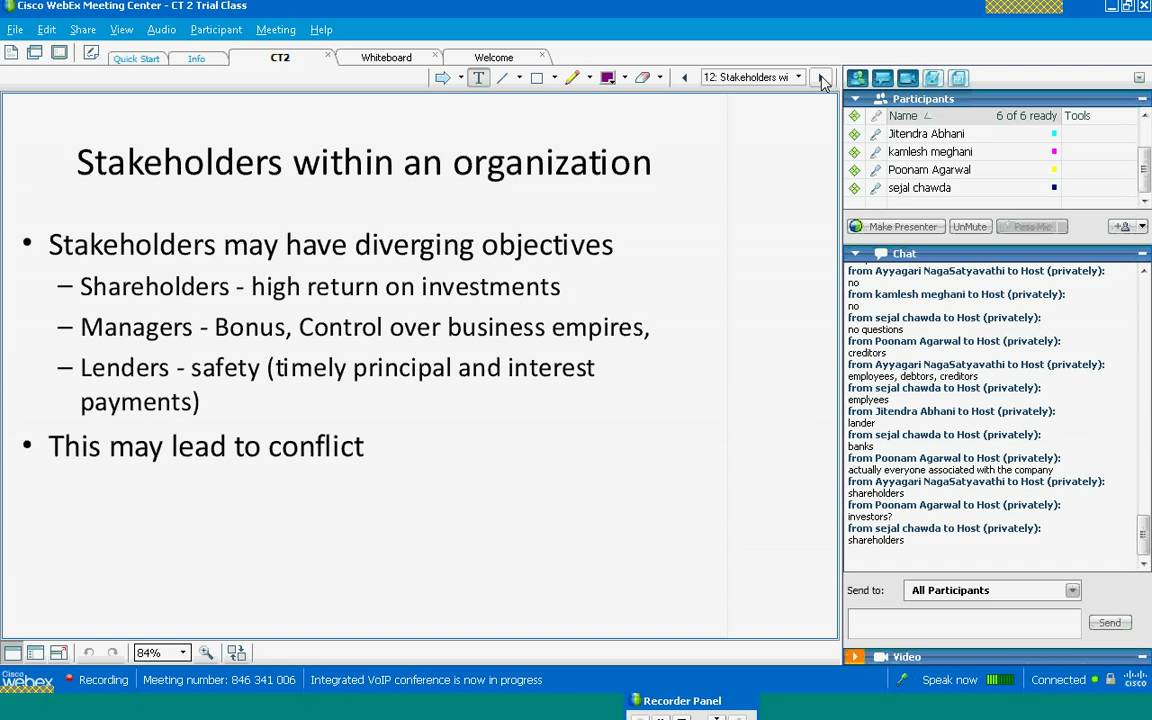The image size is (1152, 720).
Task: Toggle microphone for sejal chawda
Action: [876, 189]
